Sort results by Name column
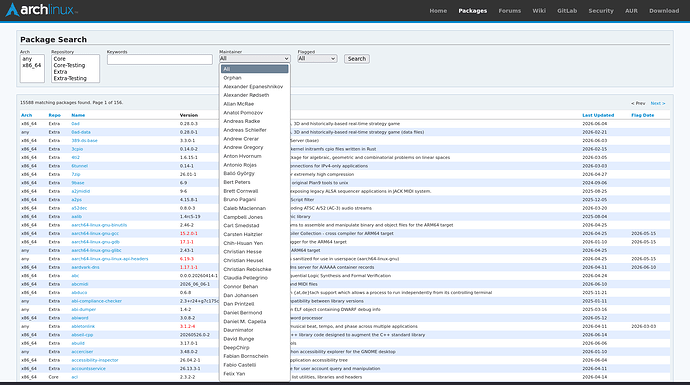The height and width of the screenshot is (385, 690). [78, 115]
